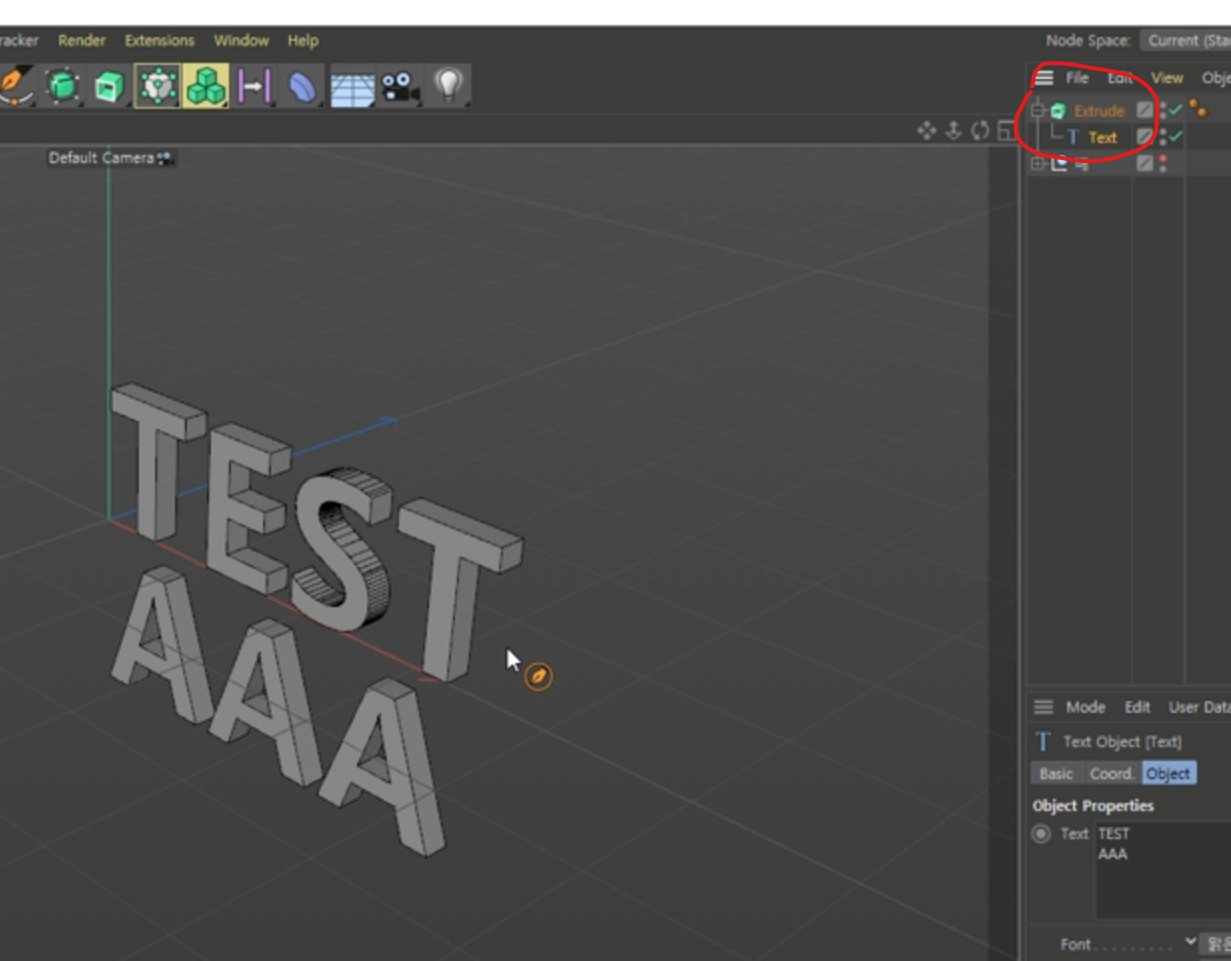Click the viewport dolly zoom icon

pos(953,131)
